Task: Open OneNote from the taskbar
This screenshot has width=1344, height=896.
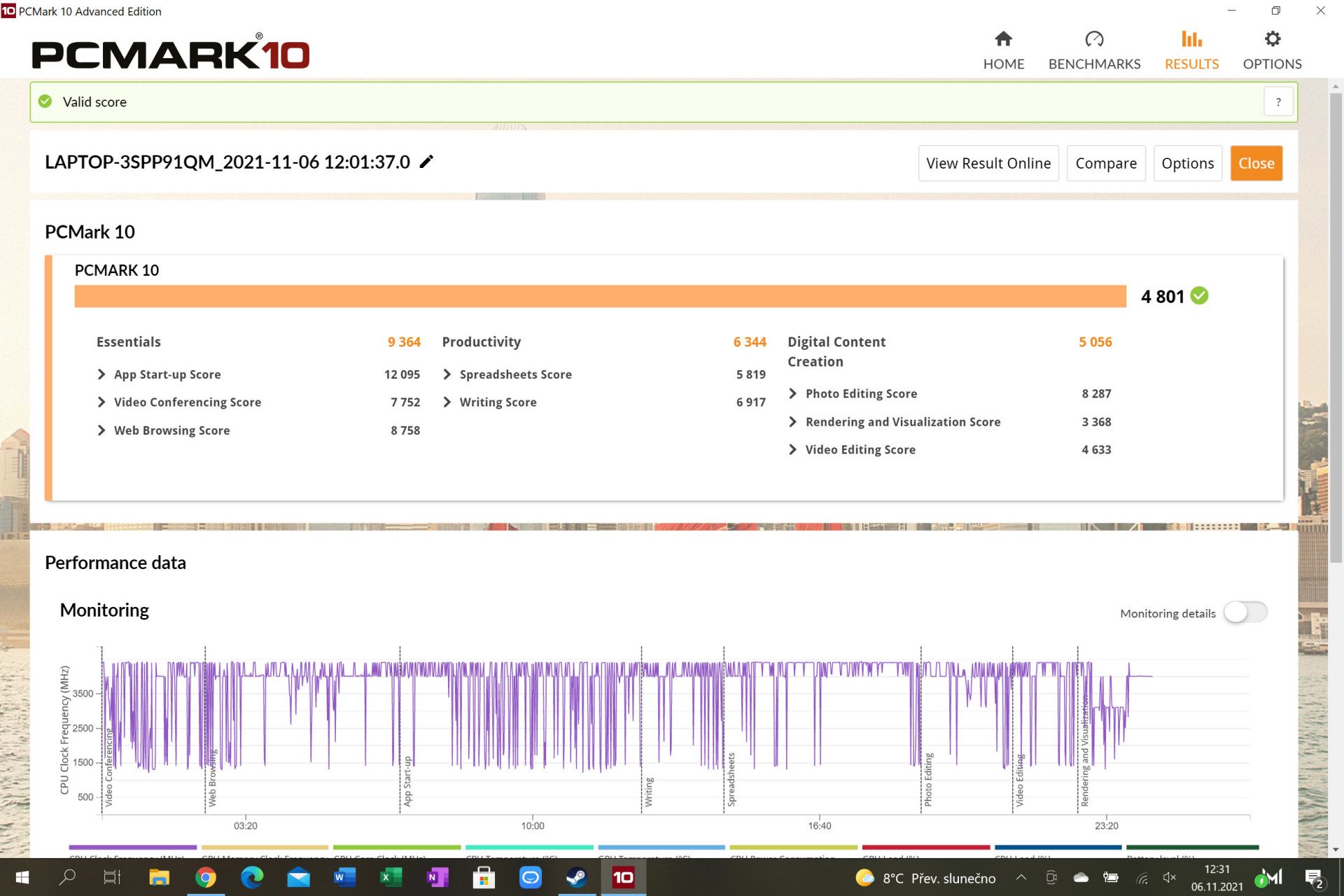Action: (x=437, y=877)
